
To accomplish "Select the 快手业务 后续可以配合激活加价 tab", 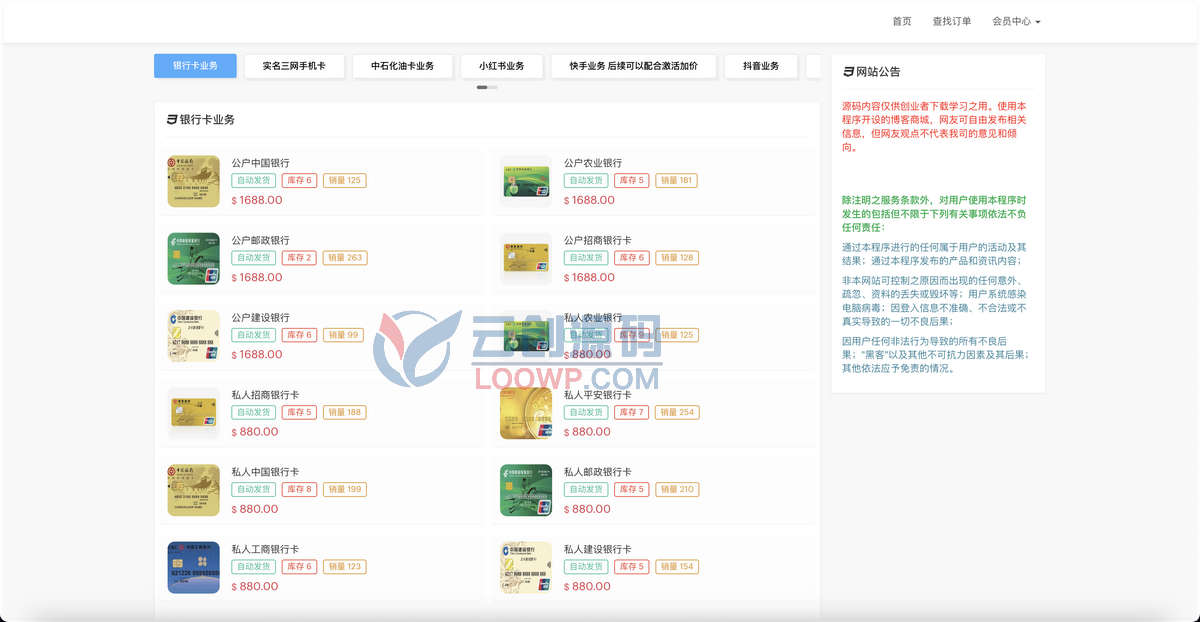I will (634, 66).
